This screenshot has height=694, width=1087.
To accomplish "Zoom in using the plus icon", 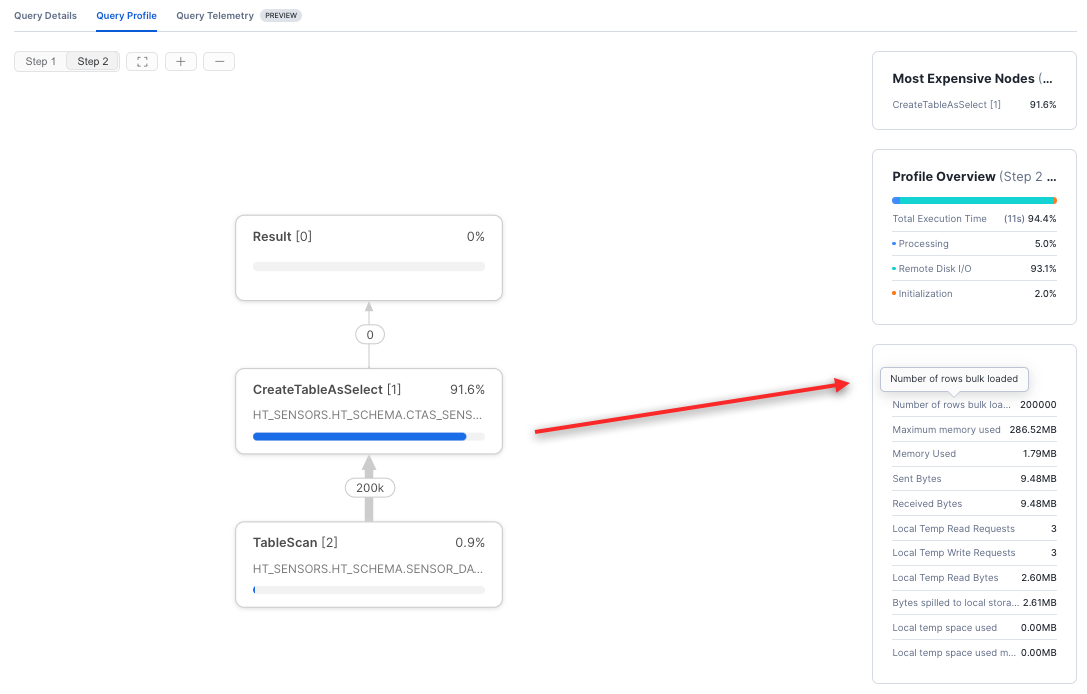I will tap(180, 61).
